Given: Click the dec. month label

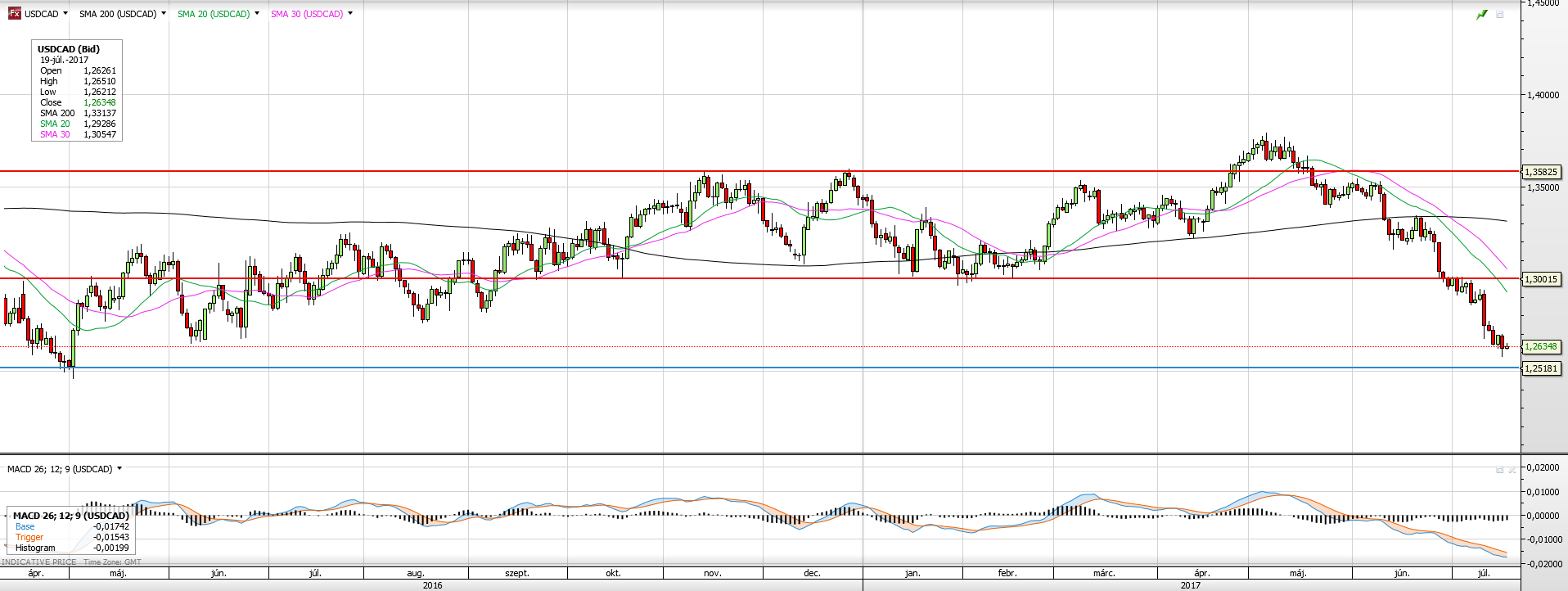Looking at the screenshot, I should 812,573.
